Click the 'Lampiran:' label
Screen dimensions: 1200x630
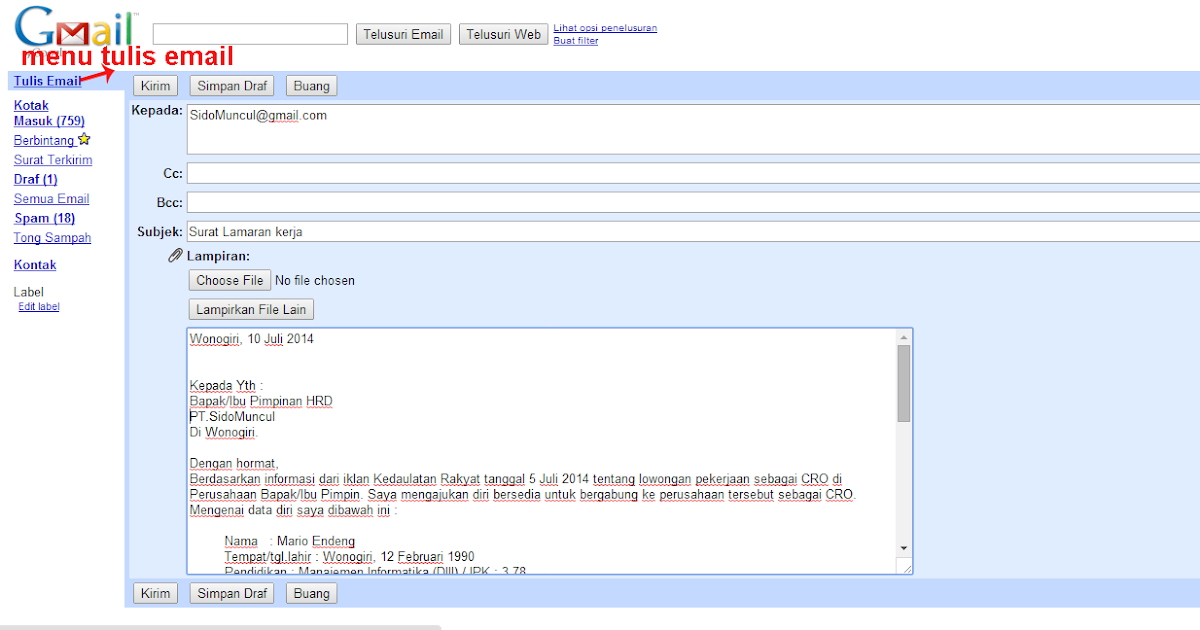point(218,257)
